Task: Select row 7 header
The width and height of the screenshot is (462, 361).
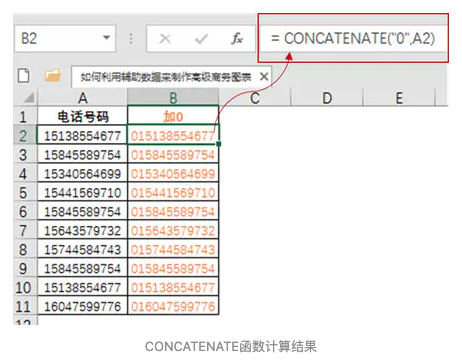Action: [x=25, y=230]
